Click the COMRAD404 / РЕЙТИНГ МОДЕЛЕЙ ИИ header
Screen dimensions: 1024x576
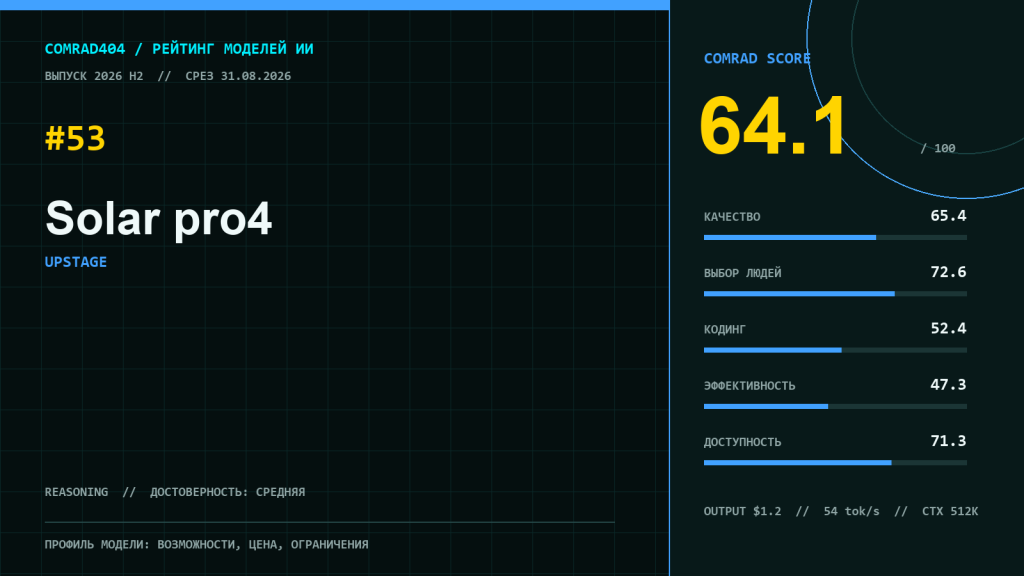[x=179, y=49]
